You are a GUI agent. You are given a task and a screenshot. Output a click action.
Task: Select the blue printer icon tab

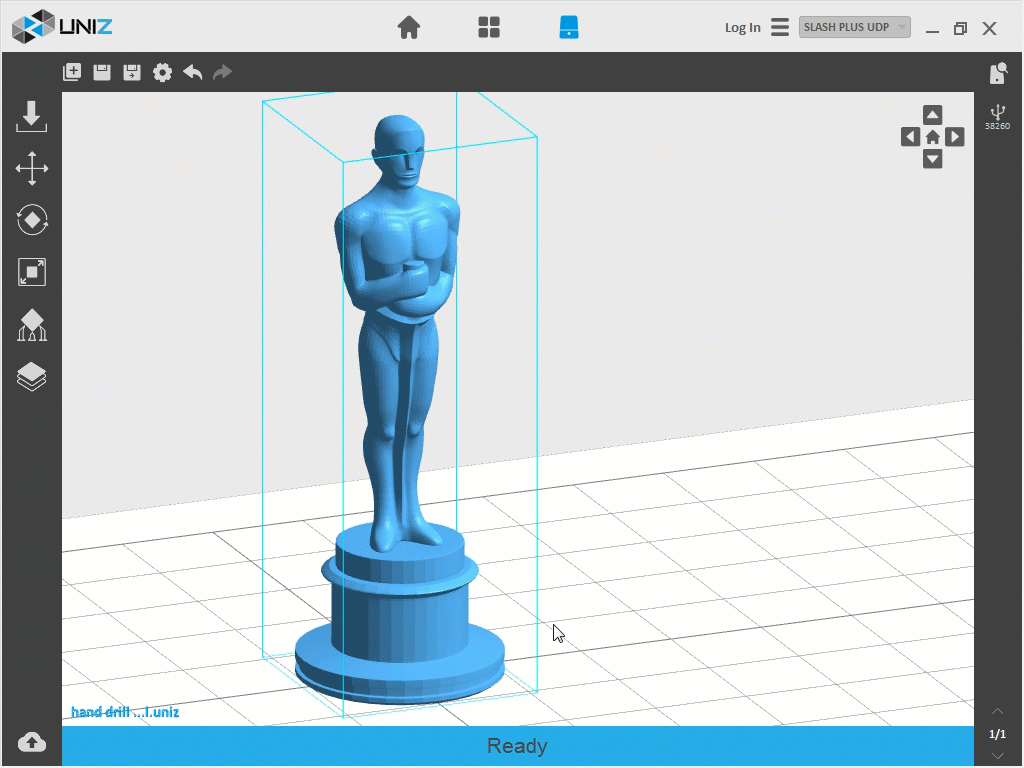click(569, 27)
